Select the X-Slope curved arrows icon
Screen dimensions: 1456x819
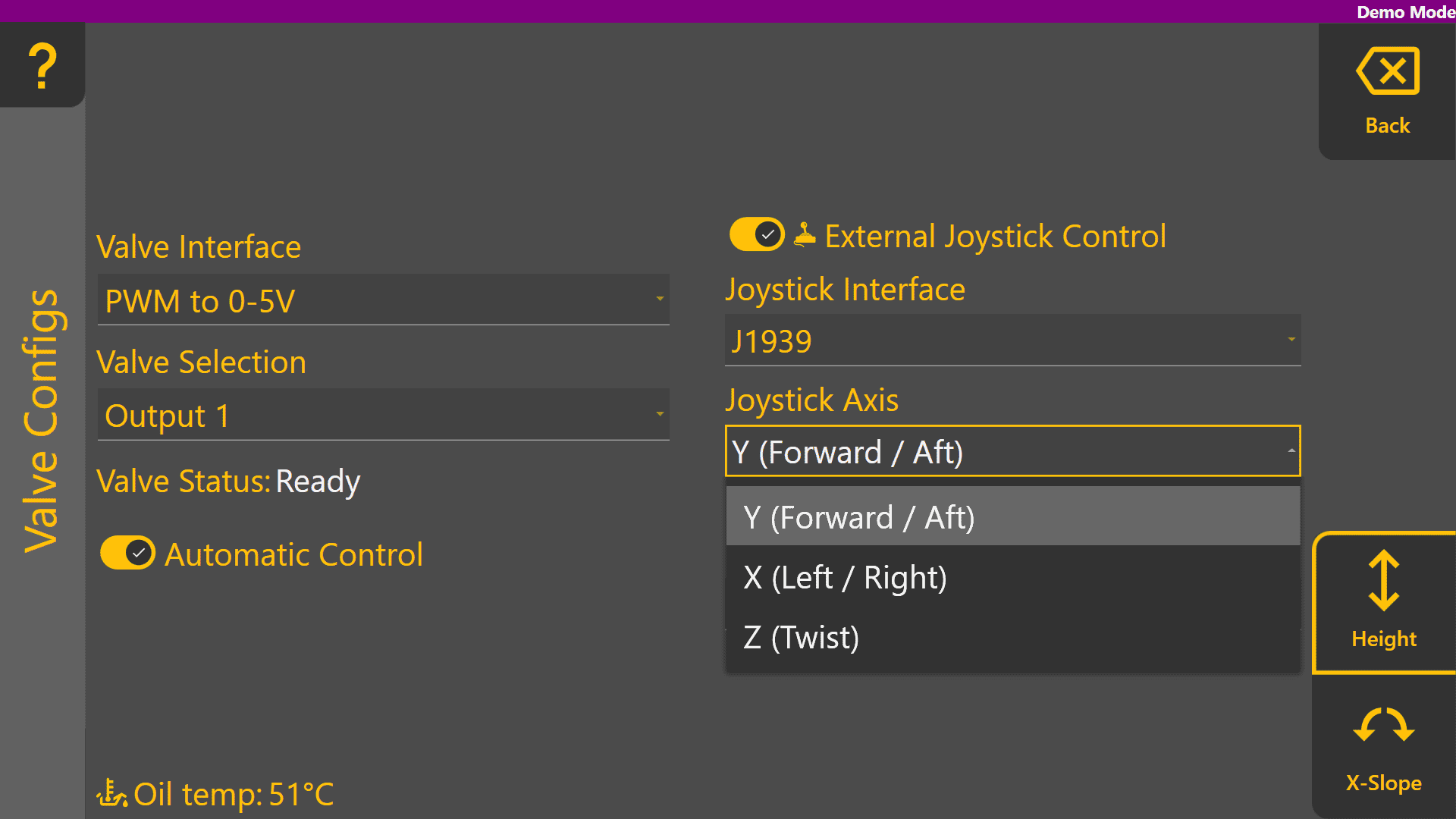click(1384, 725)
